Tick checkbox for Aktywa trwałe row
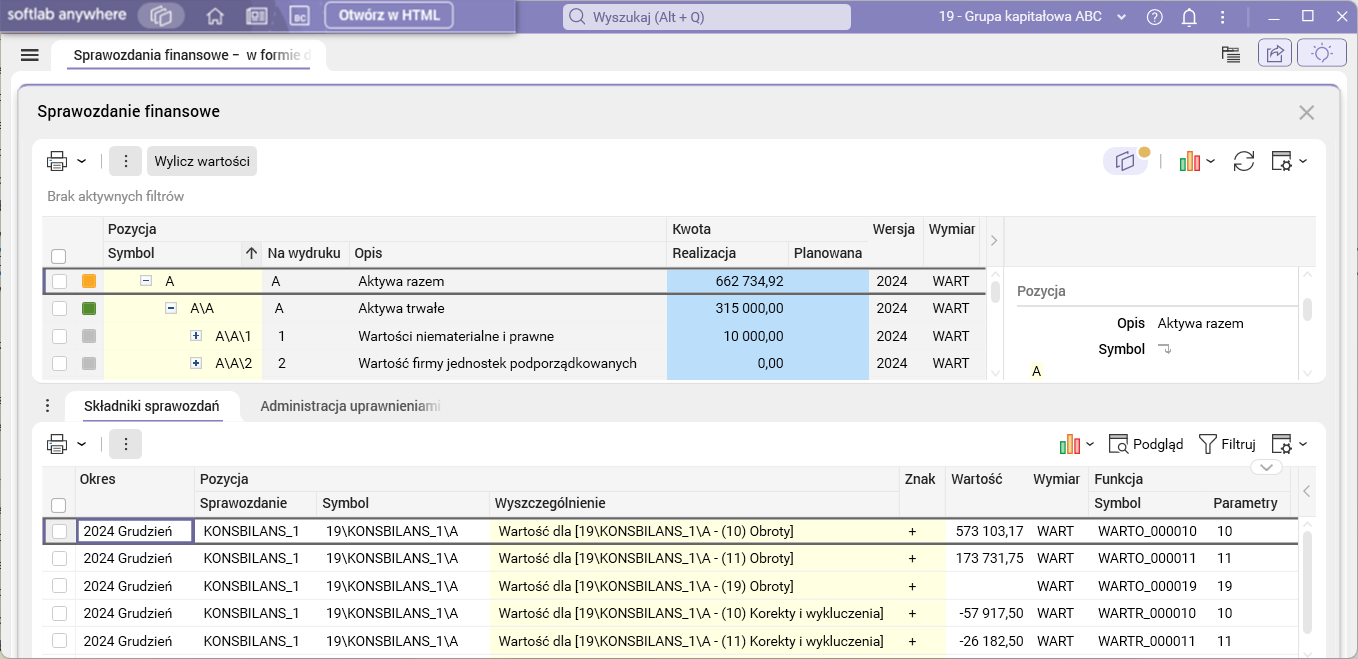The image size is (1358, 659). [60, 309]
